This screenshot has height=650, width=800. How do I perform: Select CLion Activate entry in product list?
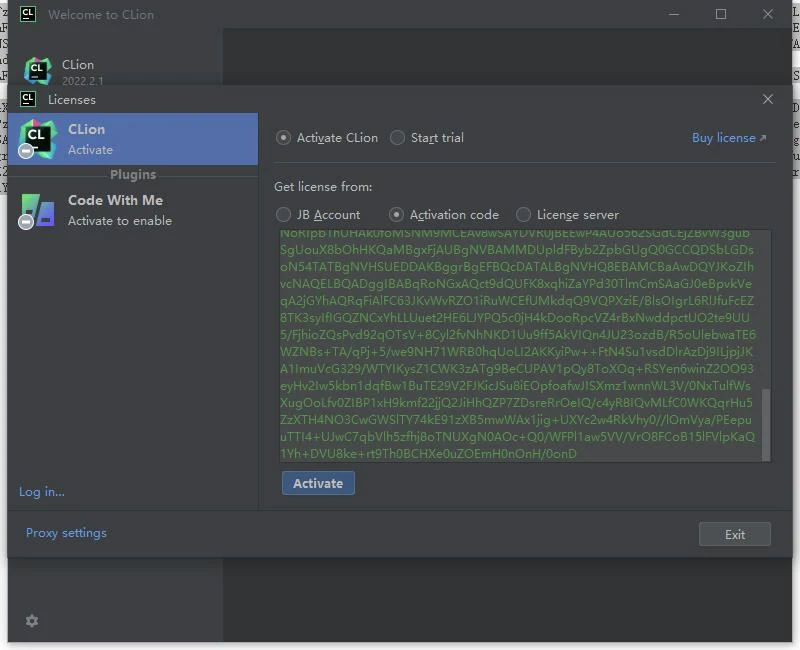(x=133, y=139)
